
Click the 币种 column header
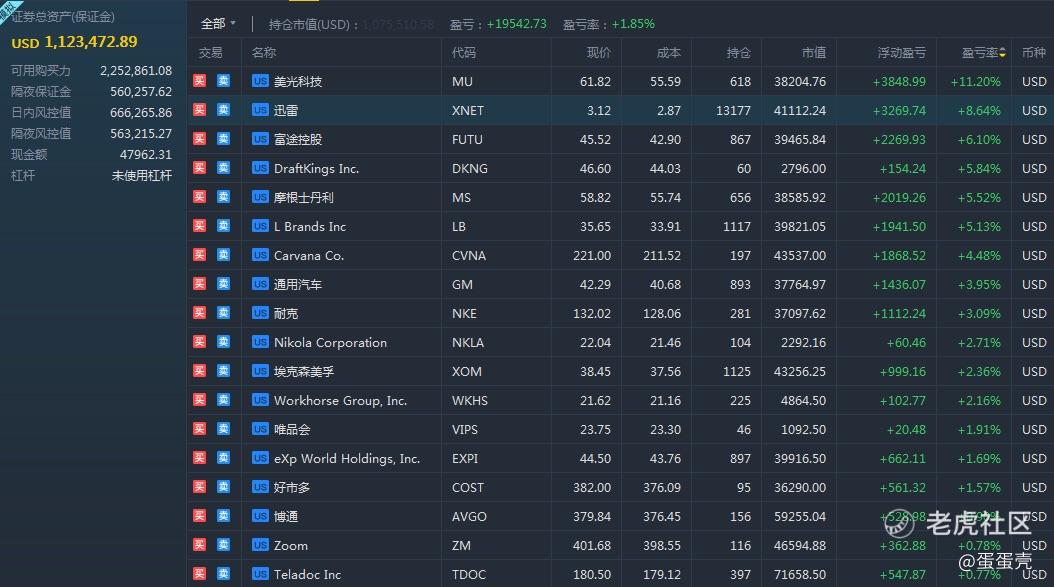[1034, 52]
